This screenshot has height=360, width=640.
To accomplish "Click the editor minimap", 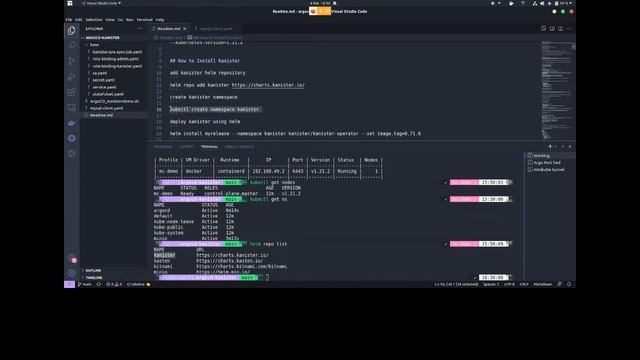I will click(556, 90).
